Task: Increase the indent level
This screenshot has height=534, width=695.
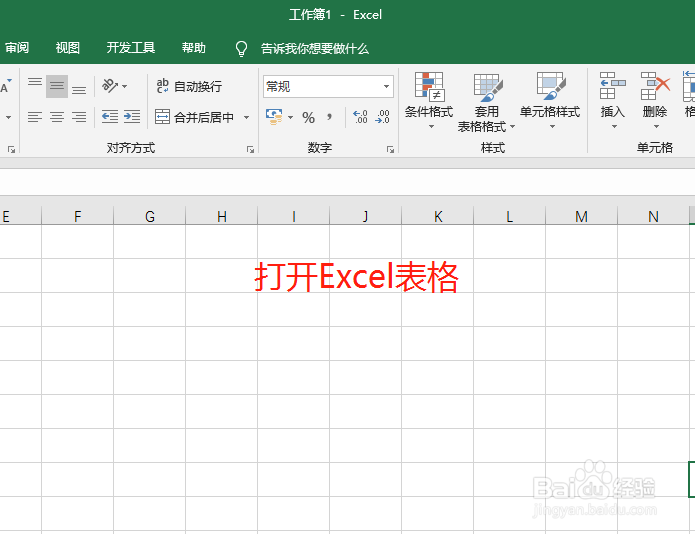Action: (132, 117)
